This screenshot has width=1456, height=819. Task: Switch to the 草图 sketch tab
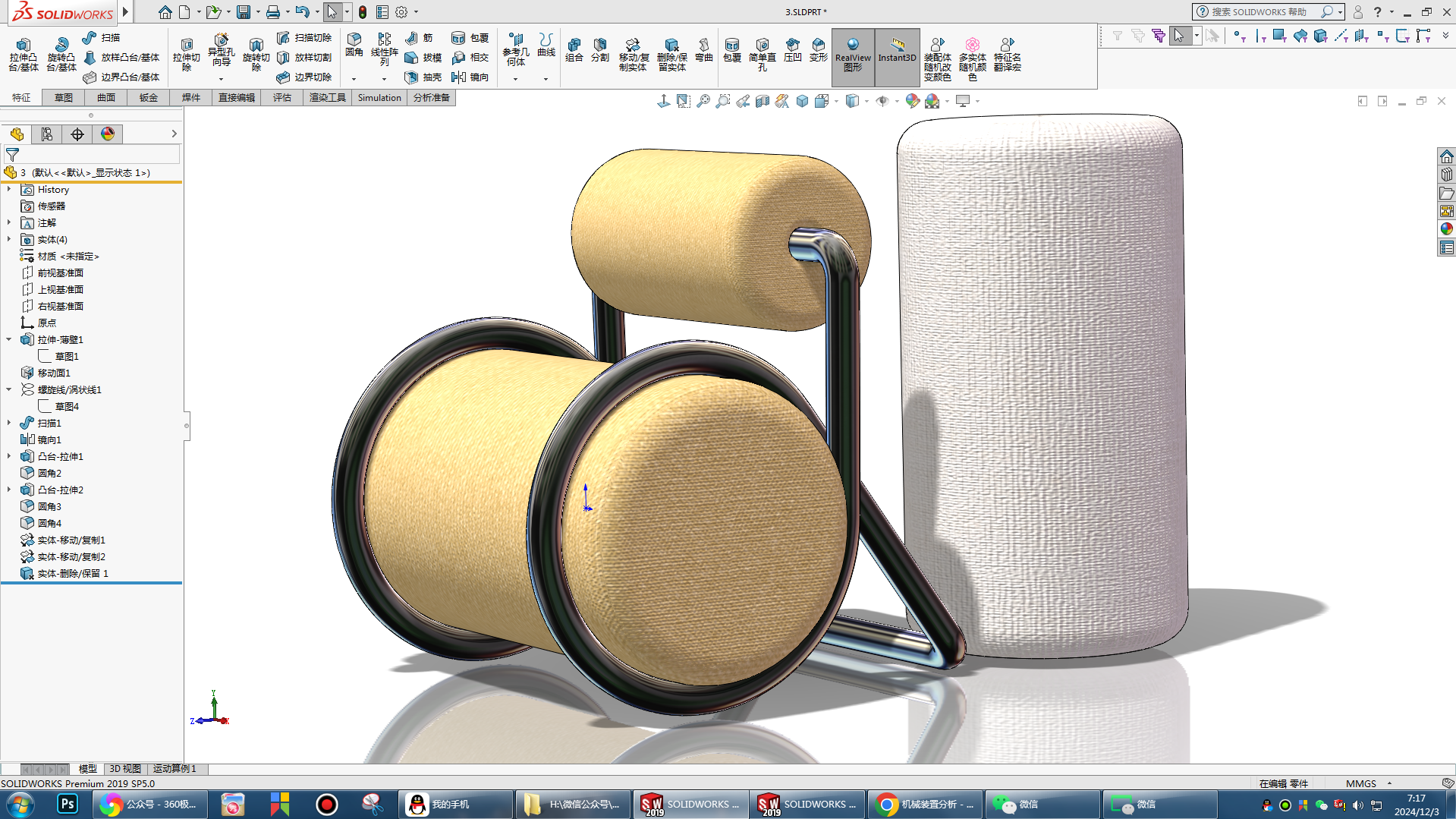pyautogui.click(x=64, y=98)
